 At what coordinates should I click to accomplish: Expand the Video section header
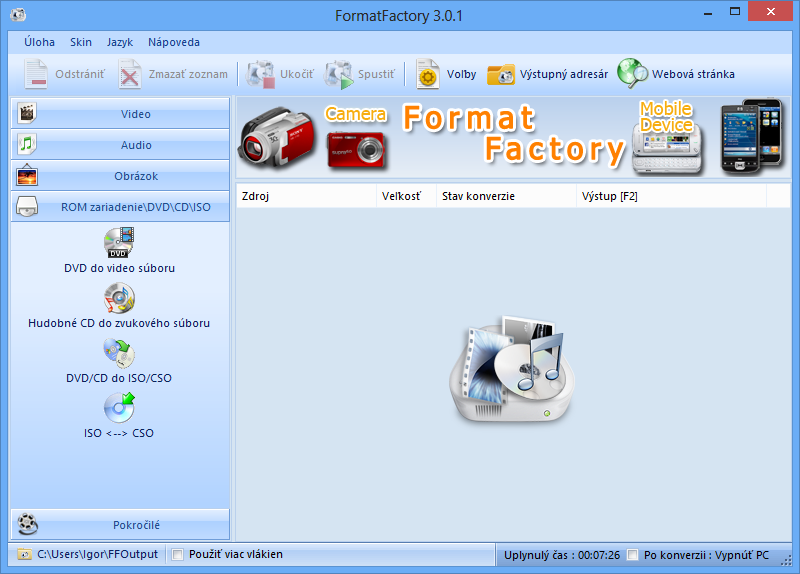(120, 114)
